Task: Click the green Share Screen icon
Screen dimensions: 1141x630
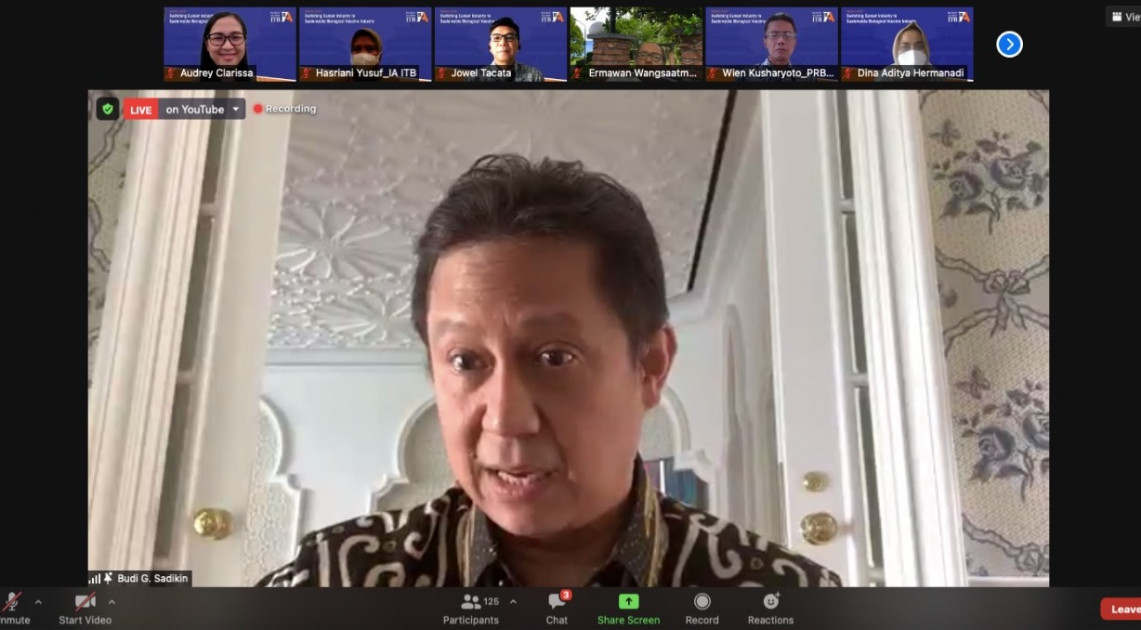Action: coord(628,601)
